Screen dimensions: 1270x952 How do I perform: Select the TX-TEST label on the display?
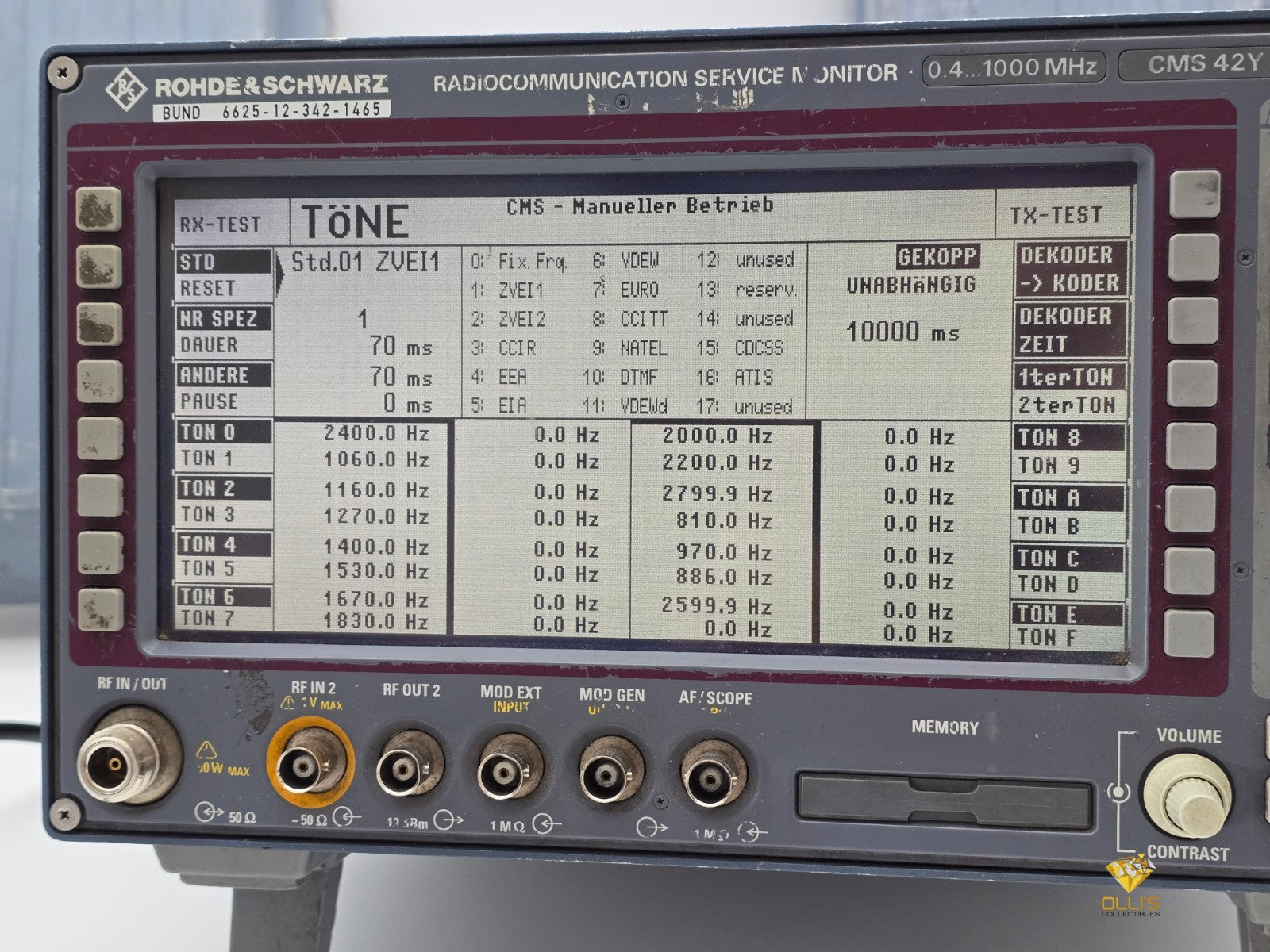[x=1056, y=215]
